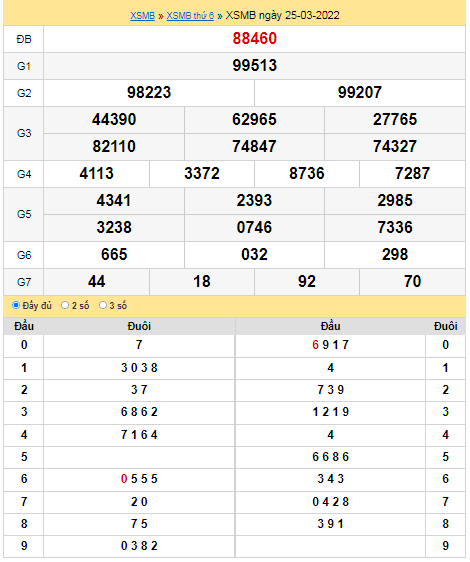
Task: Click the G1 prize number 99513
Action: (255, 65)
